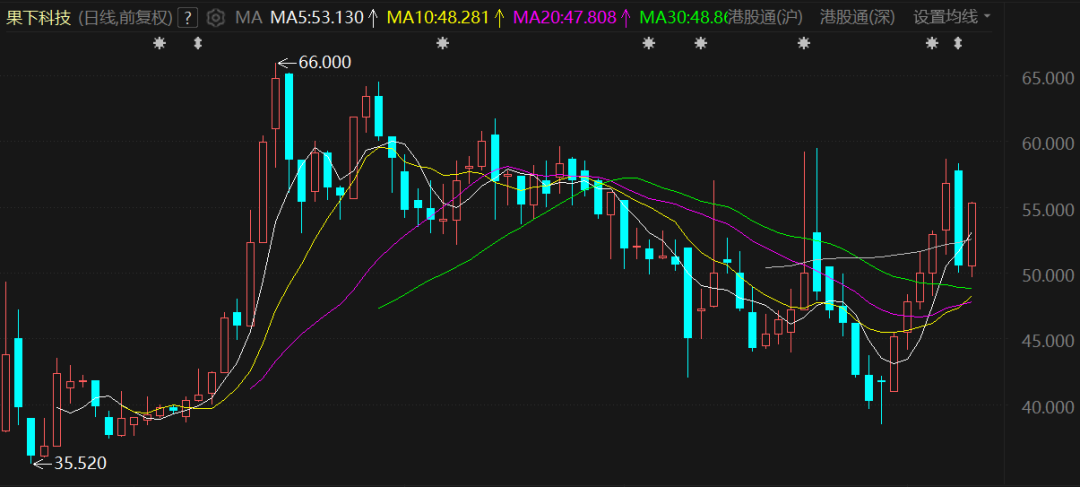
Task: Toggle the 港股通(沪) overlay
Action: [764, 17]
